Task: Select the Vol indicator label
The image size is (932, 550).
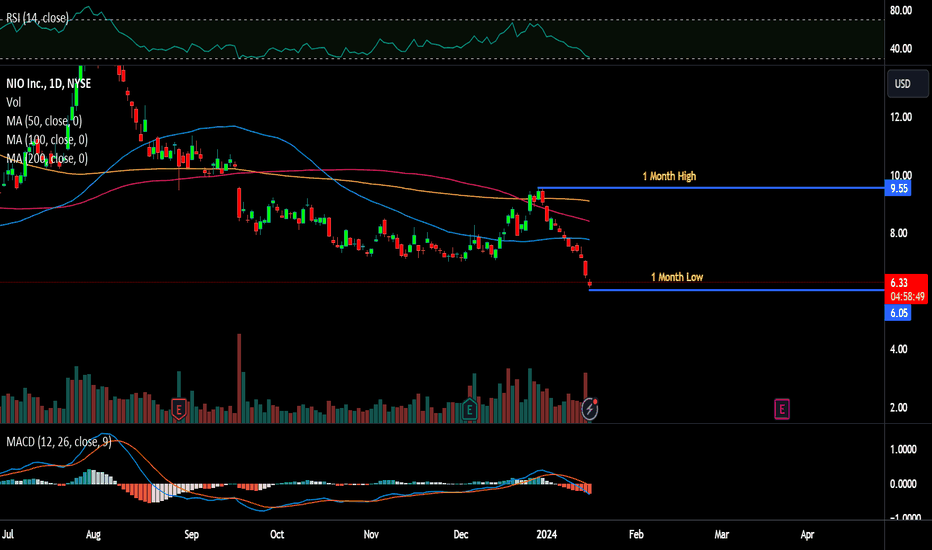Action: (14, 102)
